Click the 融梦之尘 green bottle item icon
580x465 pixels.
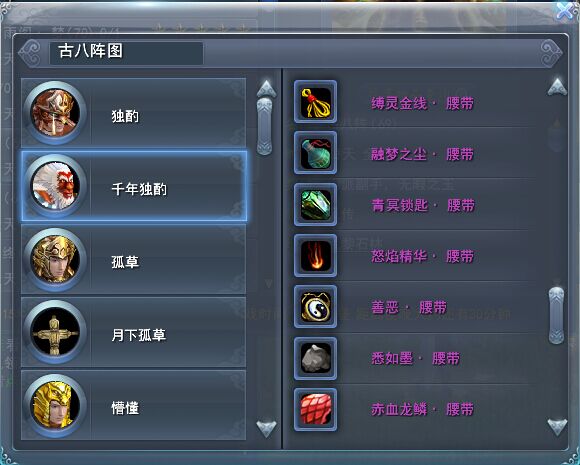(x=316, y=153)
